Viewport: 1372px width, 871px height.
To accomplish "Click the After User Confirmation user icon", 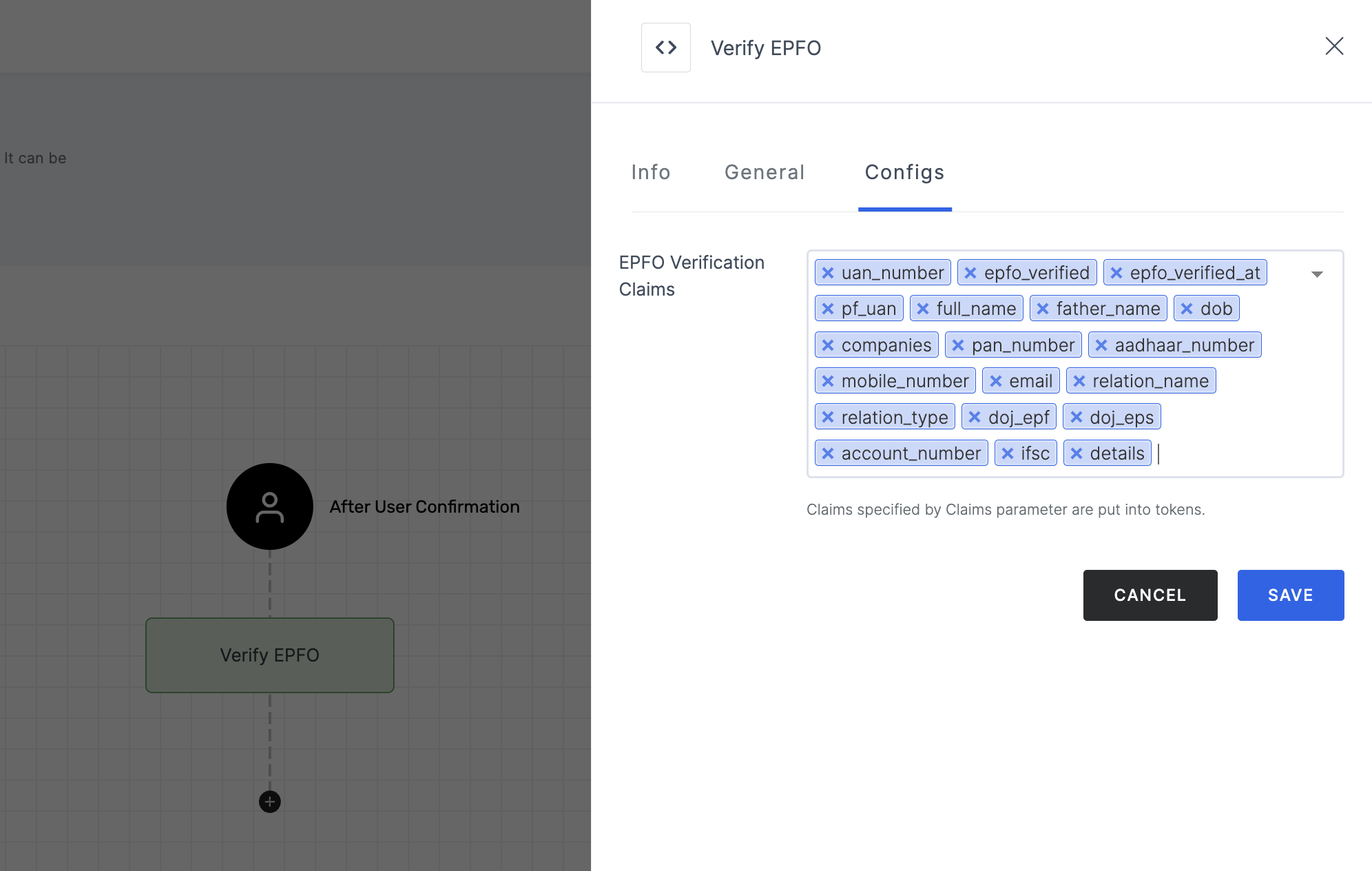I will point(270,506).
